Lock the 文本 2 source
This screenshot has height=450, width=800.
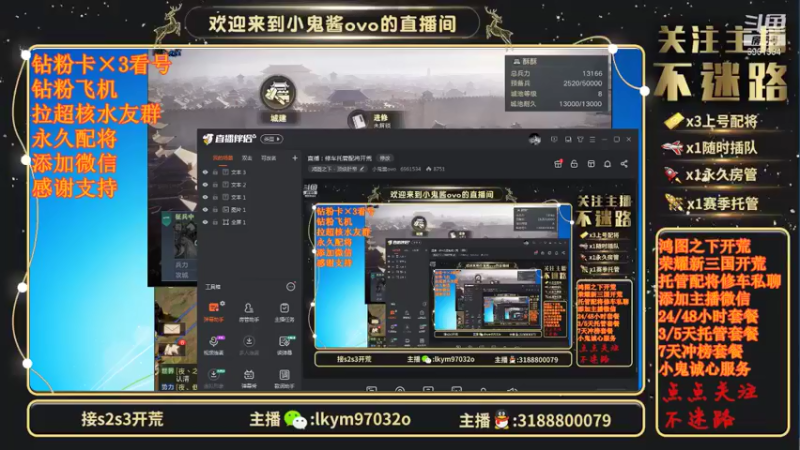point(215,185)
